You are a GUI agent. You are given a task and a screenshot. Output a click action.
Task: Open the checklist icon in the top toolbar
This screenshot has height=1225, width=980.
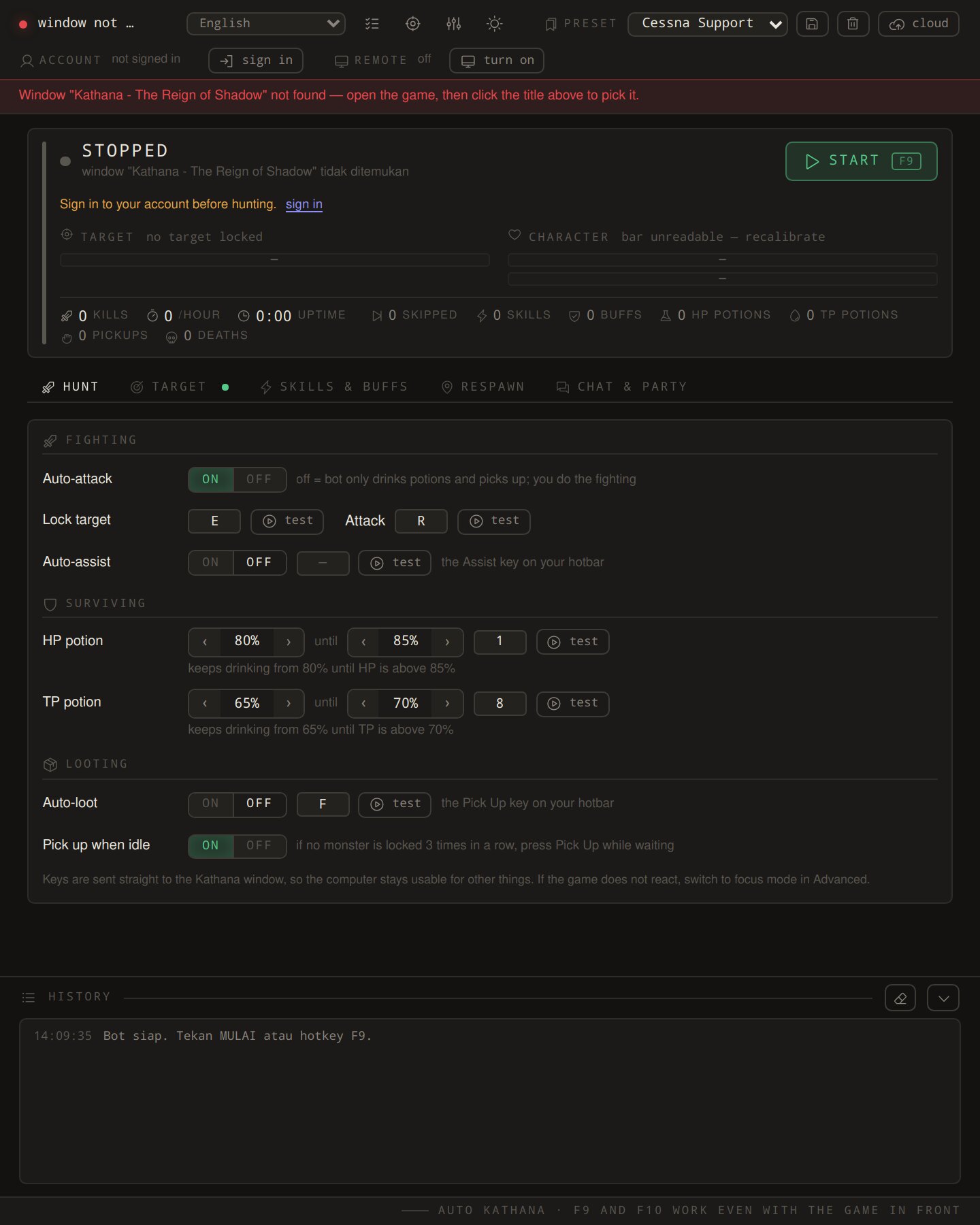click(x=372, y=24)
